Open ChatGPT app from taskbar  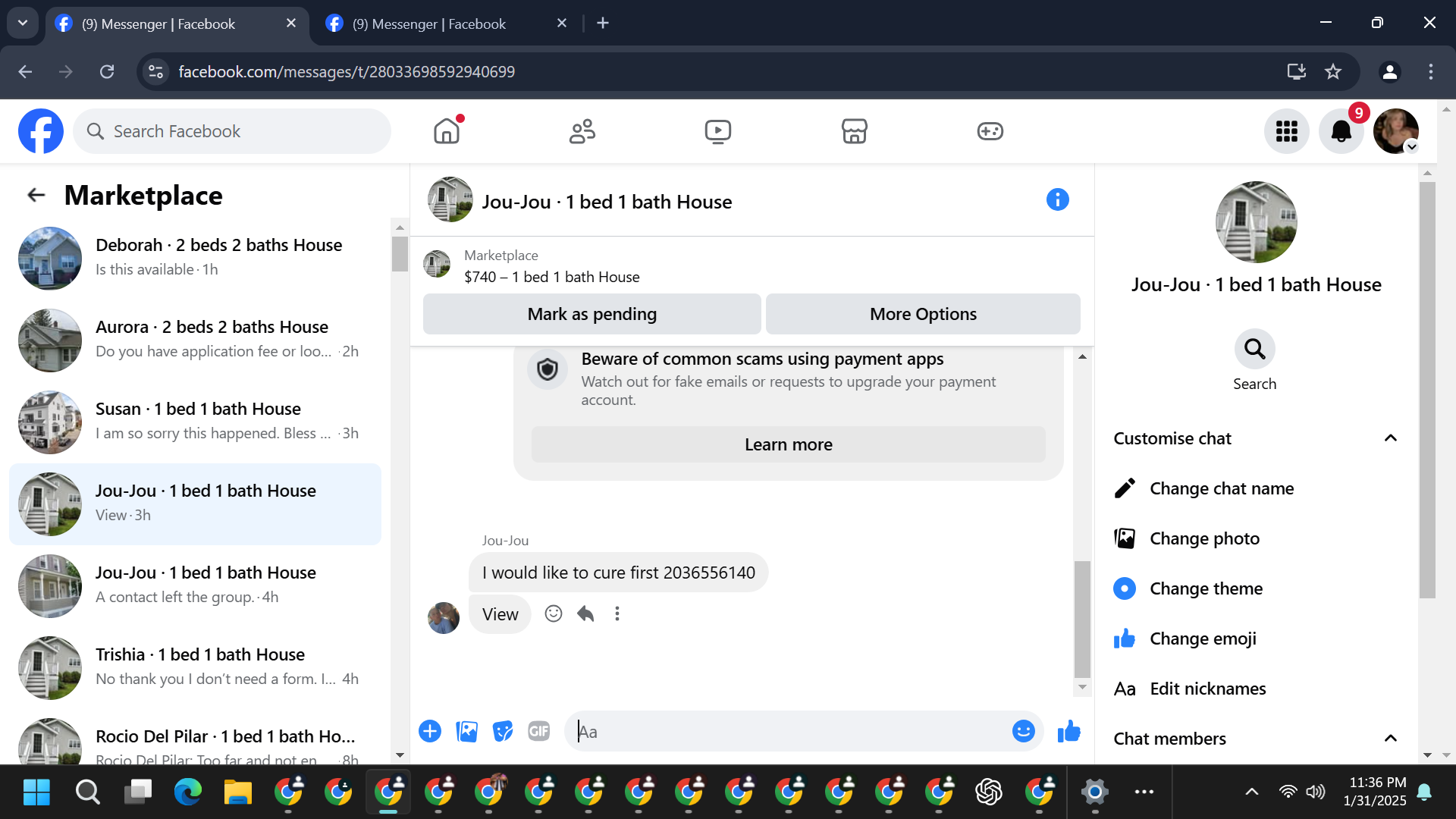989,792
